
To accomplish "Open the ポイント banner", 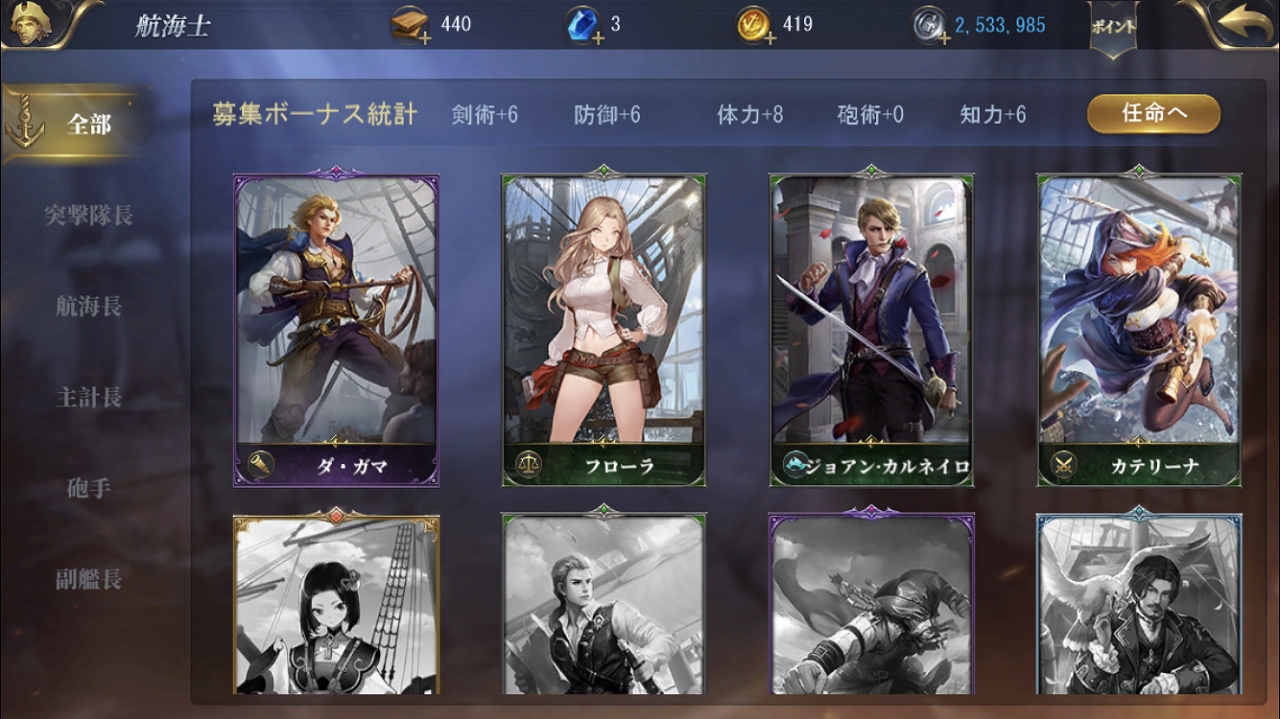I will (x=1113, y=28).
